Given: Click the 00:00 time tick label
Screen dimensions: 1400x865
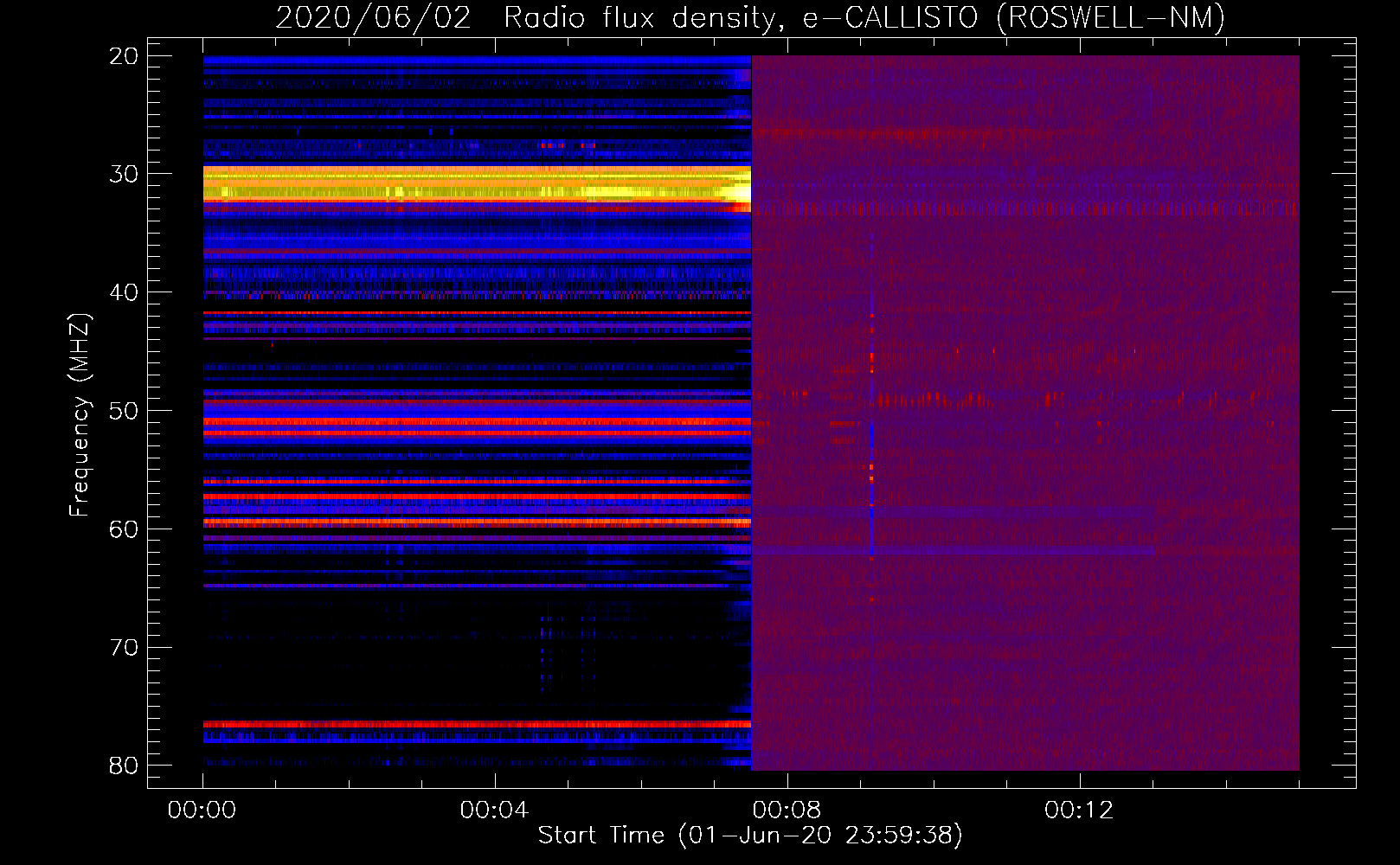Looking at the screenshot, I should (x=202, y=811).
